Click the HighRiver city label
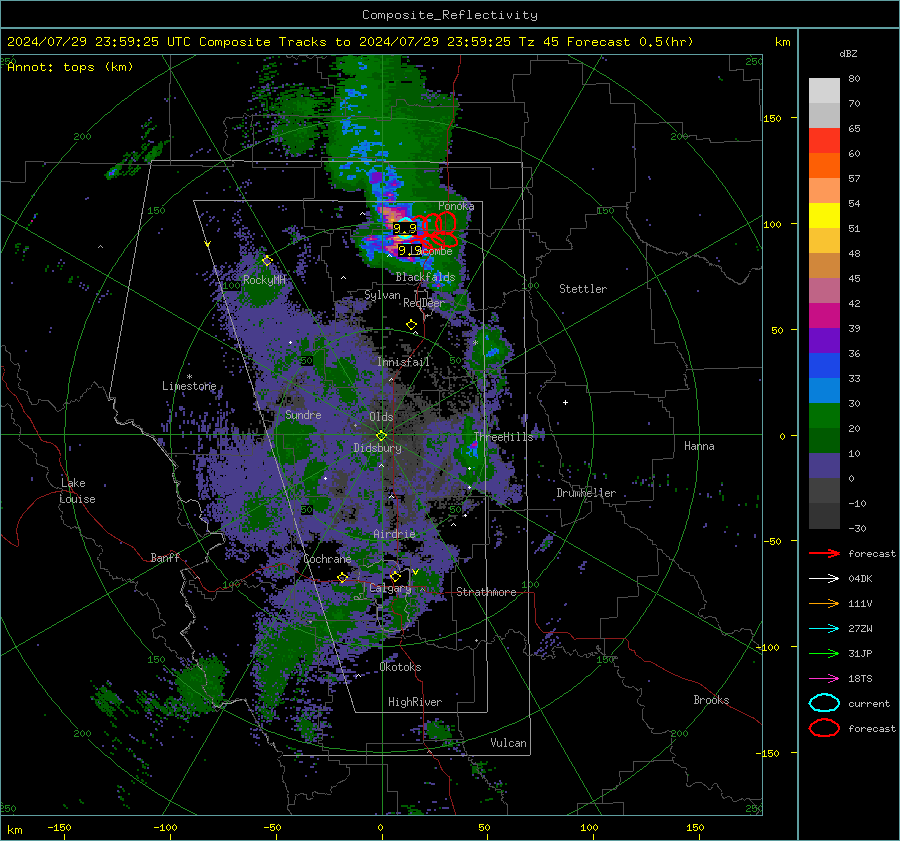 pyautogui.click(x=415, y=702)
